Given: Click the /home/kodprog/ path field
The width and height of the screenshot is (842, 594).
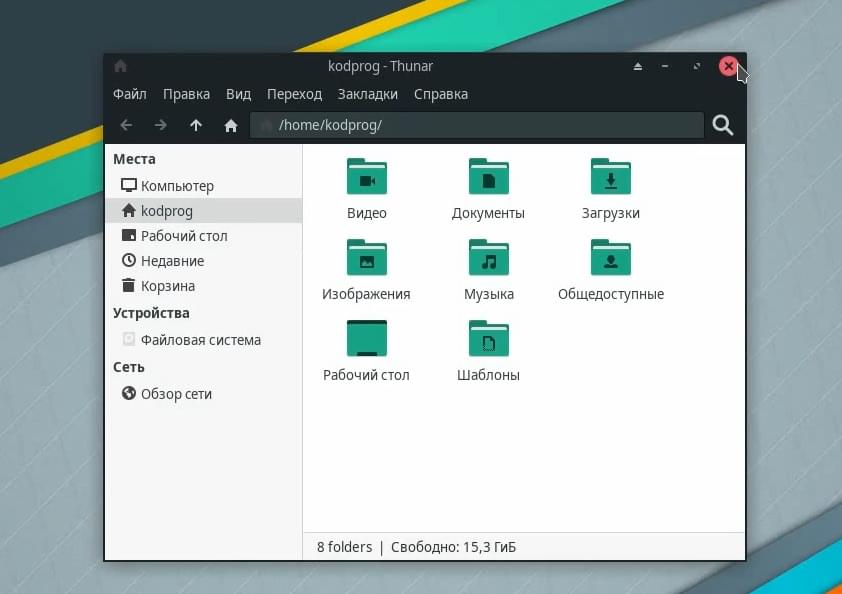Looking at the screenshot, I should coord(477,125).
